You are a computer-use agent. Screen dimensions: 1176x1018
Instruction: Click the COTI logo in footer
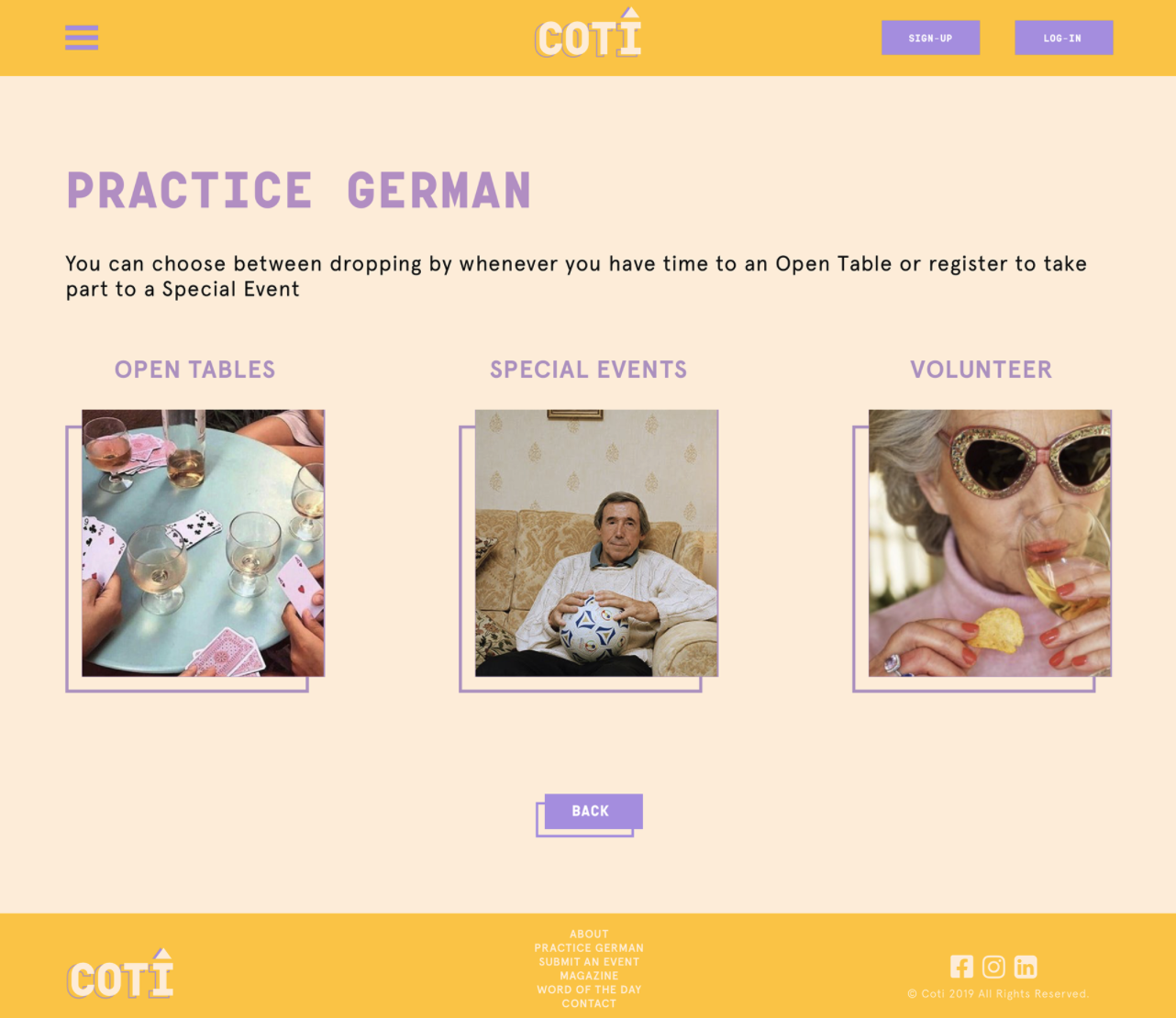coord(120,974)
